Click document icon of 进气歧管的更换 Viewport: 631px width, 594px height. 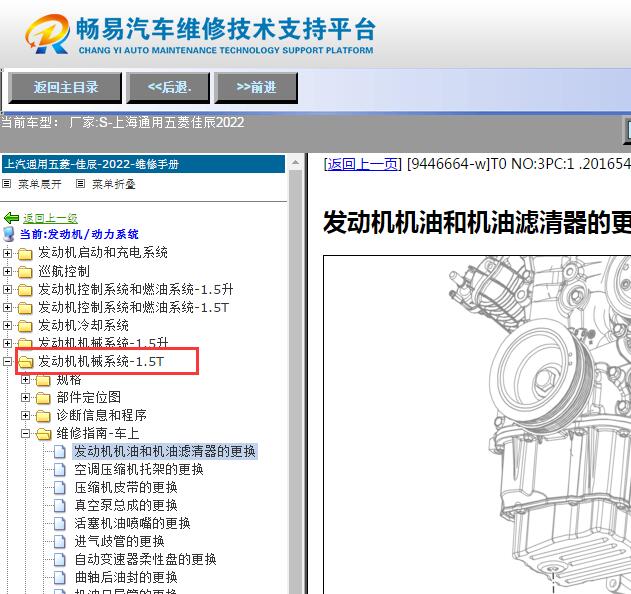60,542
